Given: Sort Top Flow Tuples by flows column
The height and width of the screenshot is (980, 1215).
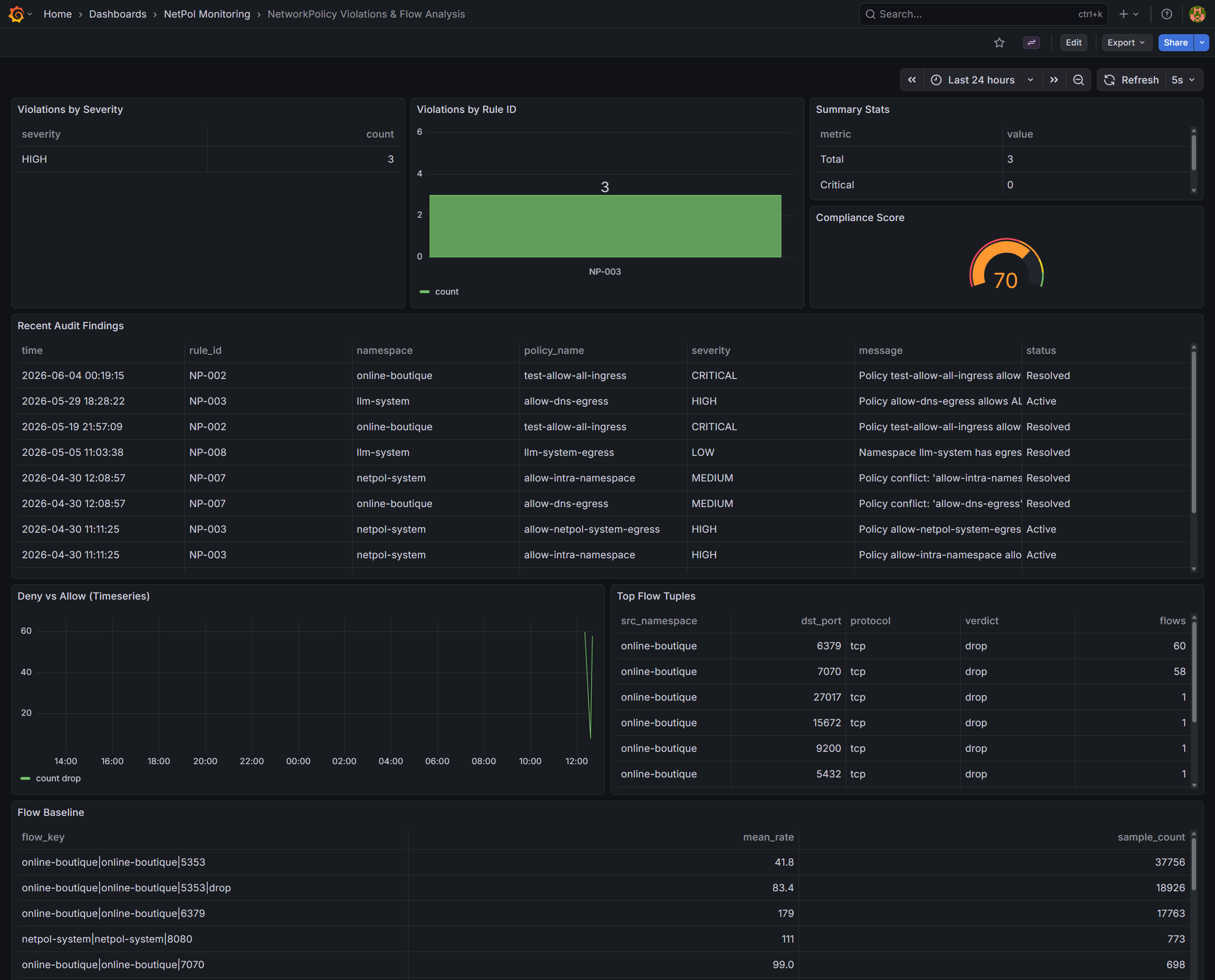Looking at the screenshot, I should pos(1172,621).
